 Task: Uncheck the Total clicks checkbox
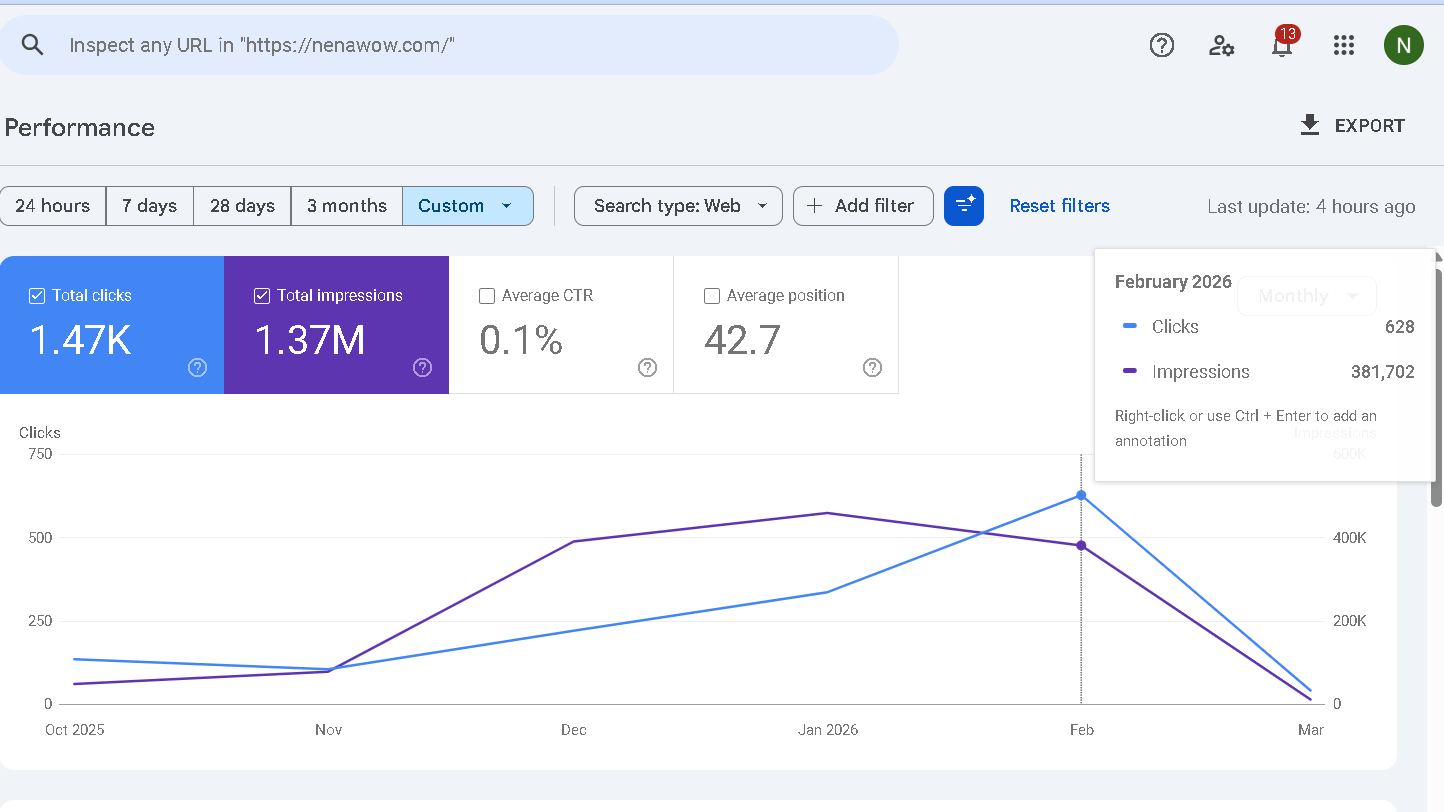[x=37, y=296]
